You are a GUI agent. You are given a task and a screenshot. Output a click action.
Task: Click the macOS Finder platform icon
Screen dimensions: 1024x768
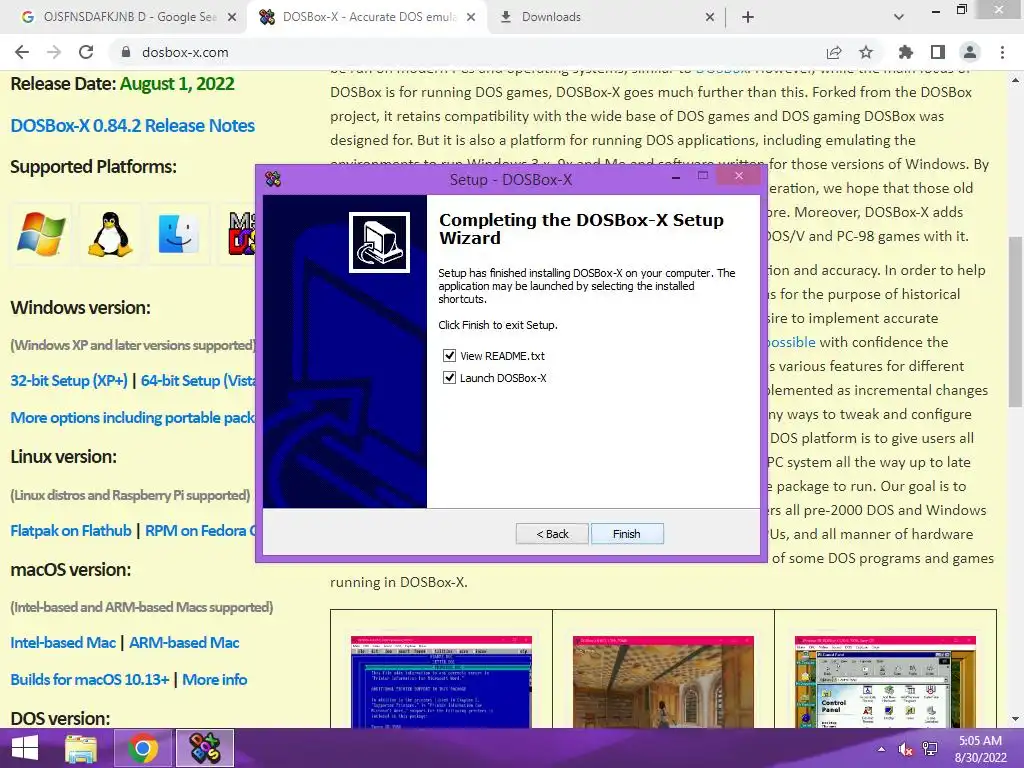coord(178,234)
